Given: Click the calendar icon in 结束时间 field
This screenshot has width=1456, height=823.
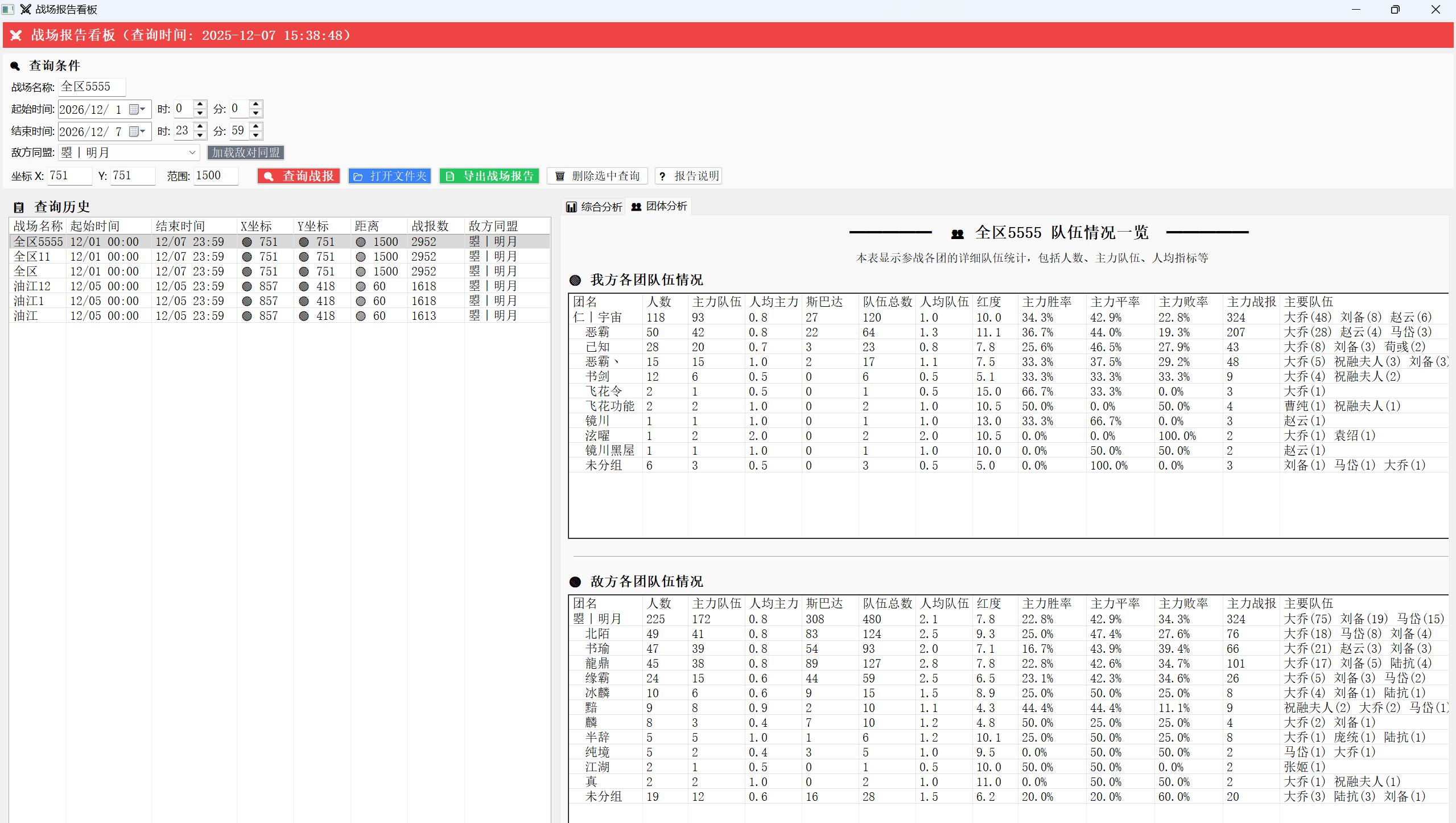Looking at the screenshot, I should [134, 131].
